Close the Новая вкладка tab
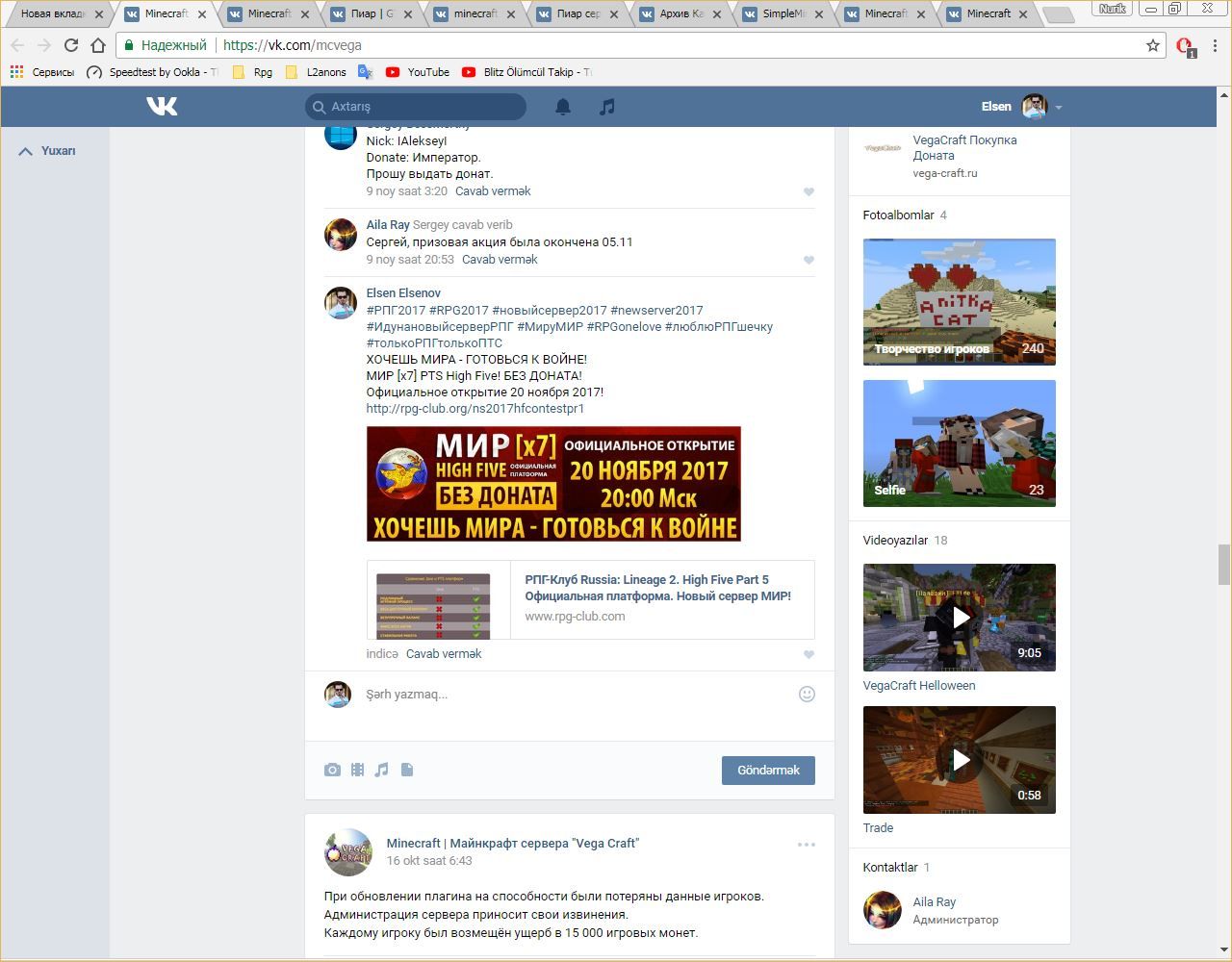Screen dimensions: 1232x962 click(98, 14)
